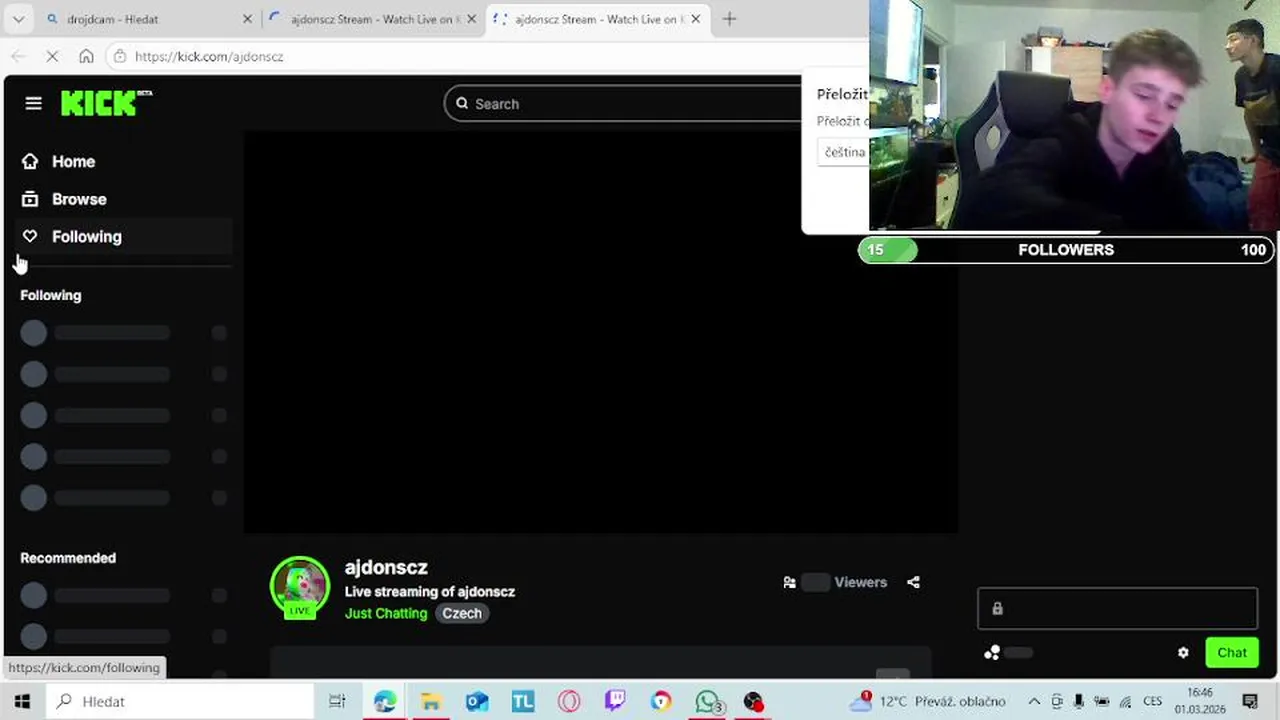Open the notification center icon
1280x720 pixels.
click(x=1250, y=701)
